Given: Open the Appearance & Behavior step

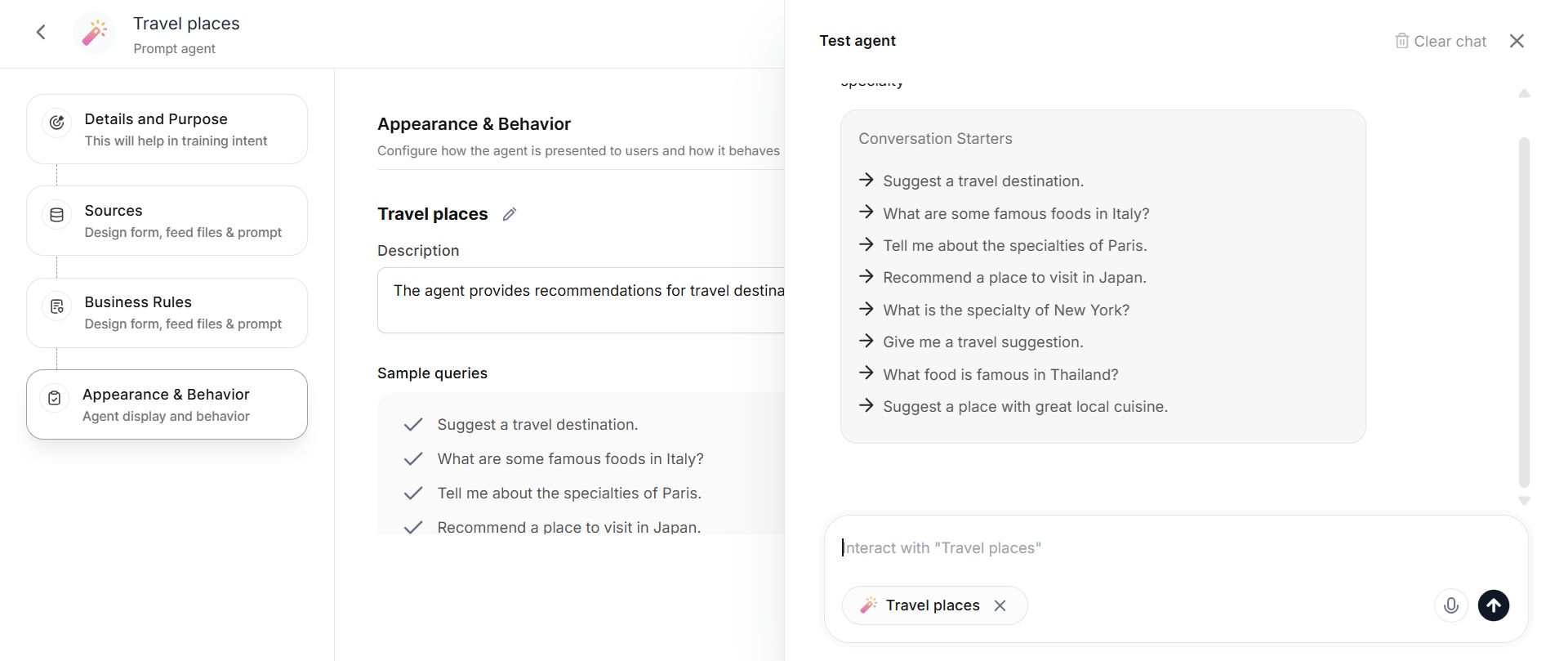Looking at the screenshot, I should pos(167,404).
